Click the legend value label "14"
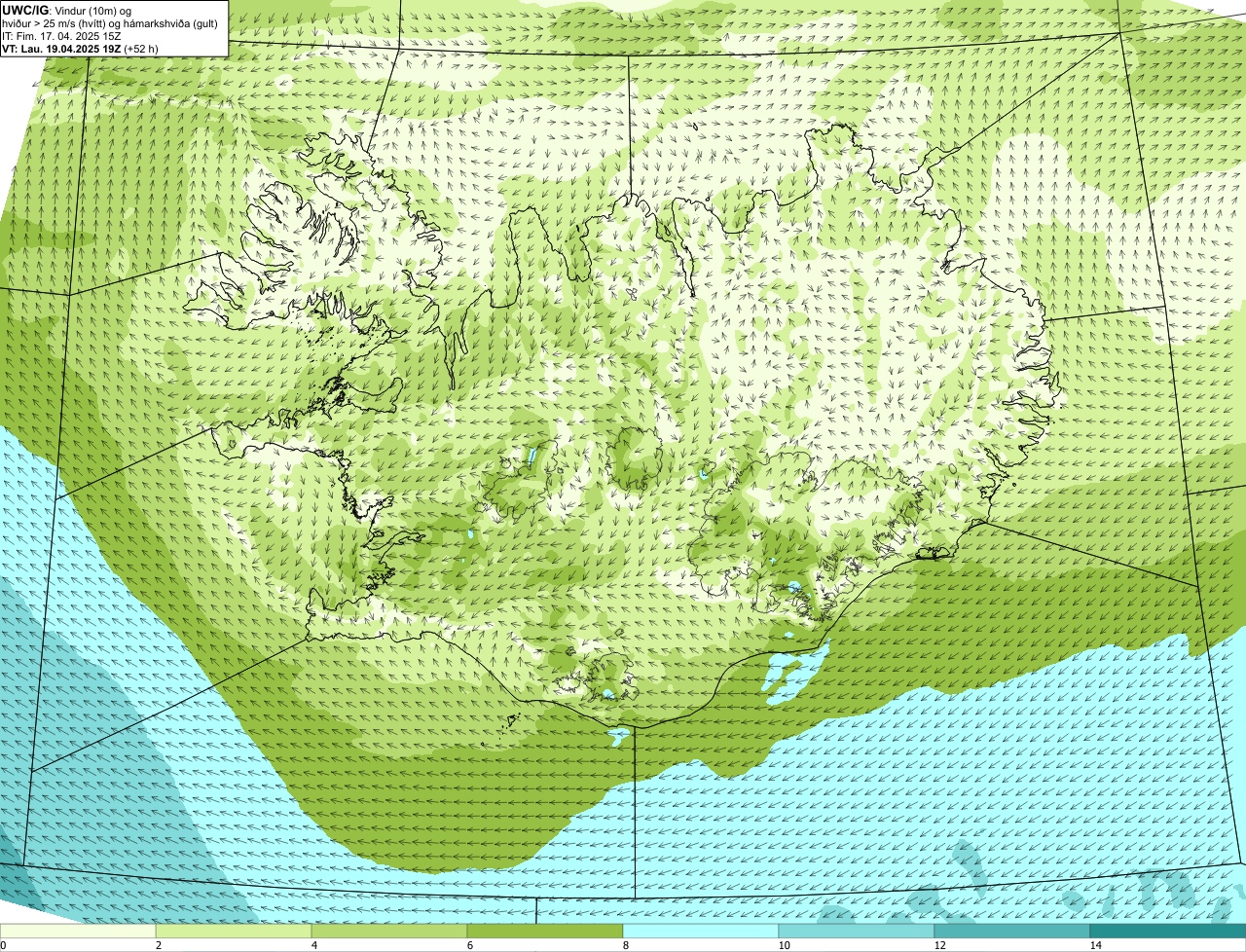Viewport: 1246px width, 952px height. tap(1095, 945)
